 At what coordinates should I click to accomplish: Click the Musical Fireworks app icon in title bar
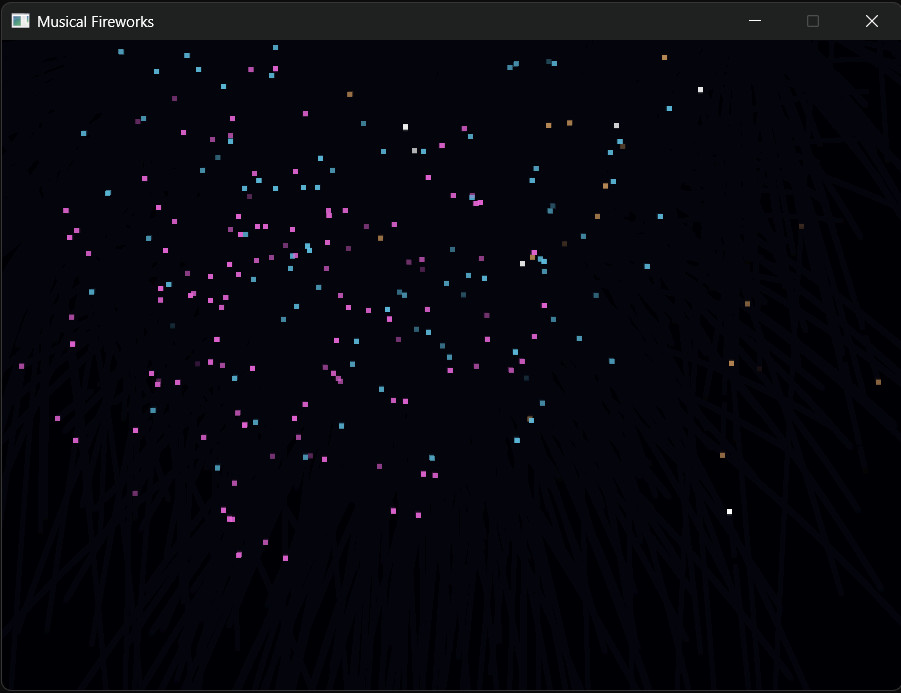20,21
